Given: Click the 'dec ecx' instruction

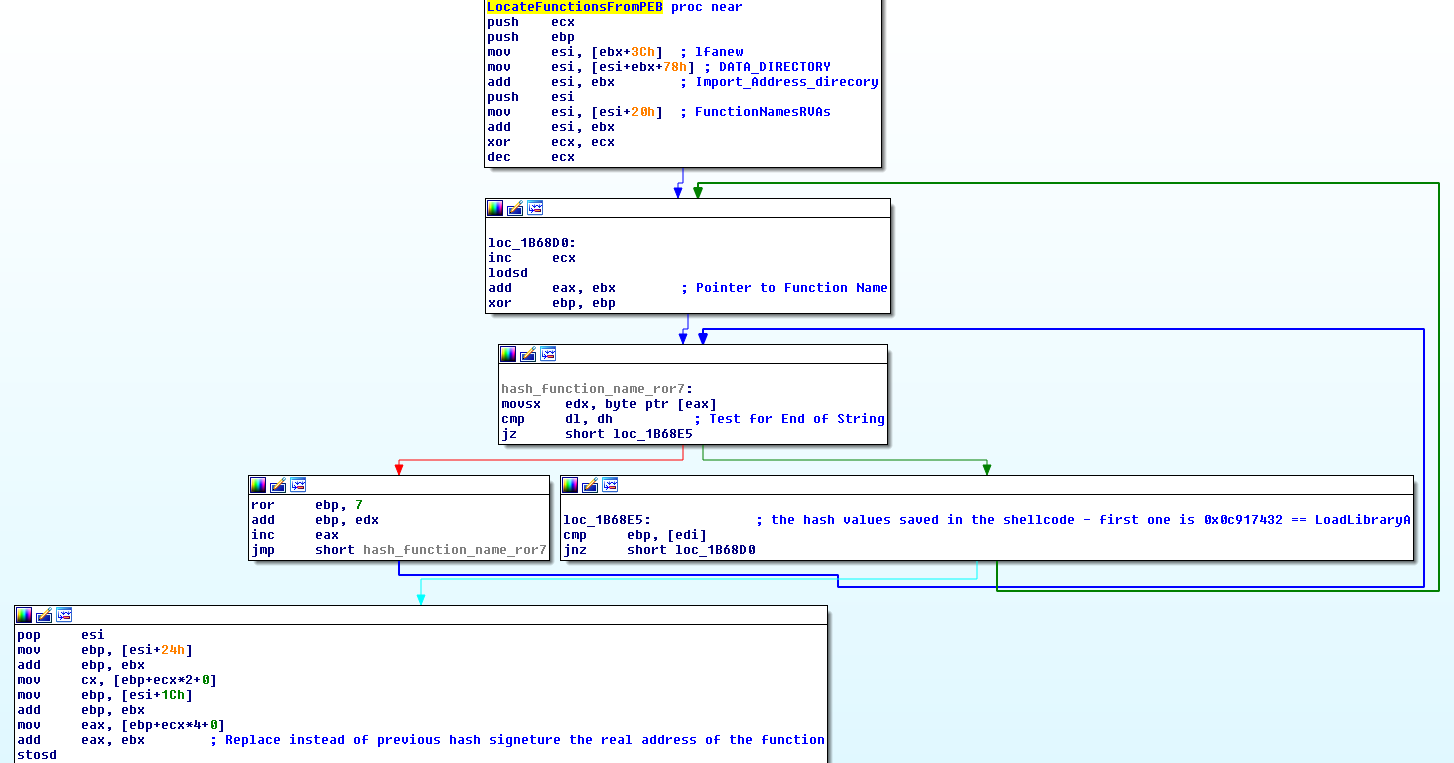Looking at the screenshot, I should tap(531, 157).
